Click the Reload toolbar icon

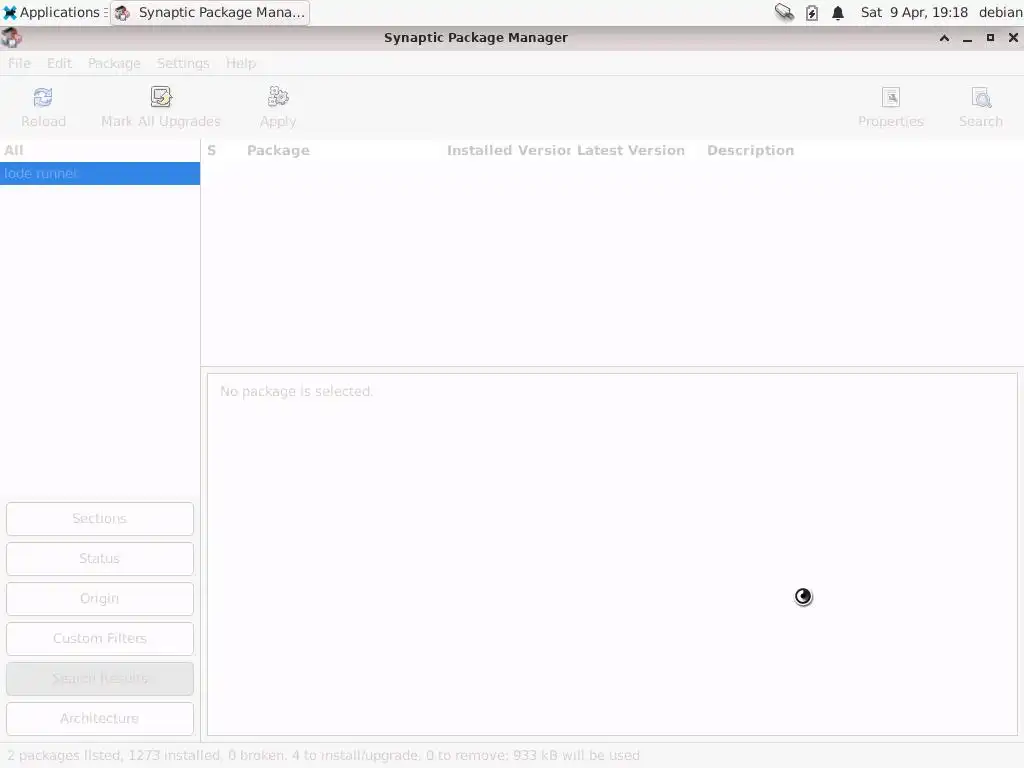pyautogui.click(x=43, y=98)
